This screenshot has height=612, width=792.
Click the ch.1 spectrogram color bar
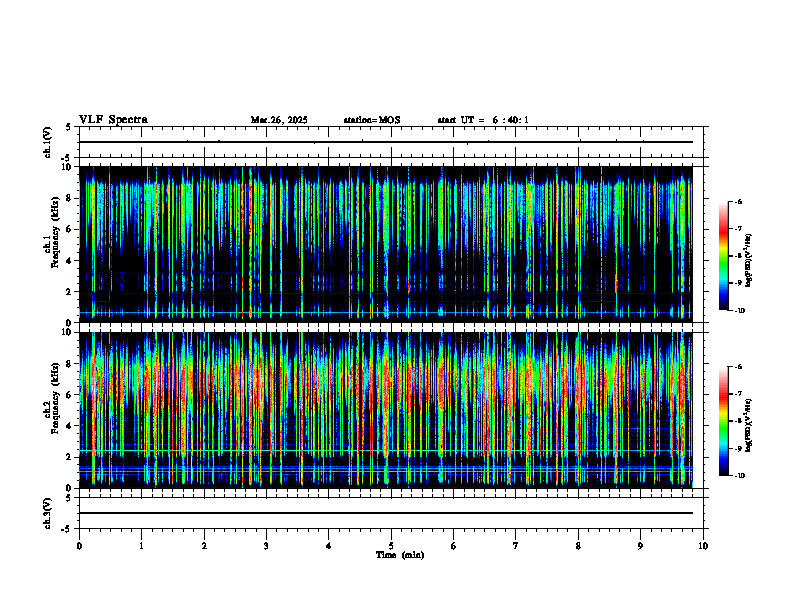click(724, 256)
